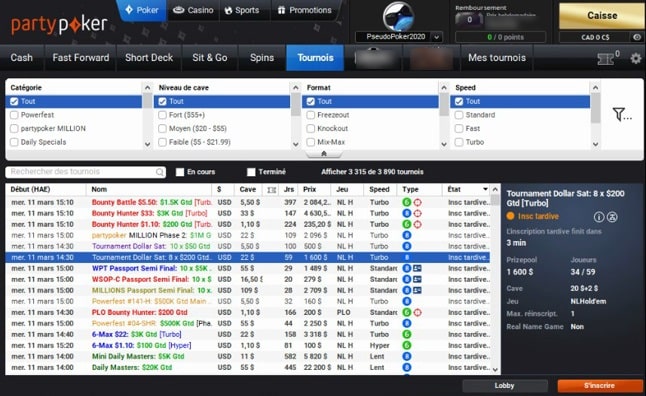The height and width of the screenshot is (396, 646).
Task: Check the partypoker MILLION category checkbox
Action: (14, 129)
